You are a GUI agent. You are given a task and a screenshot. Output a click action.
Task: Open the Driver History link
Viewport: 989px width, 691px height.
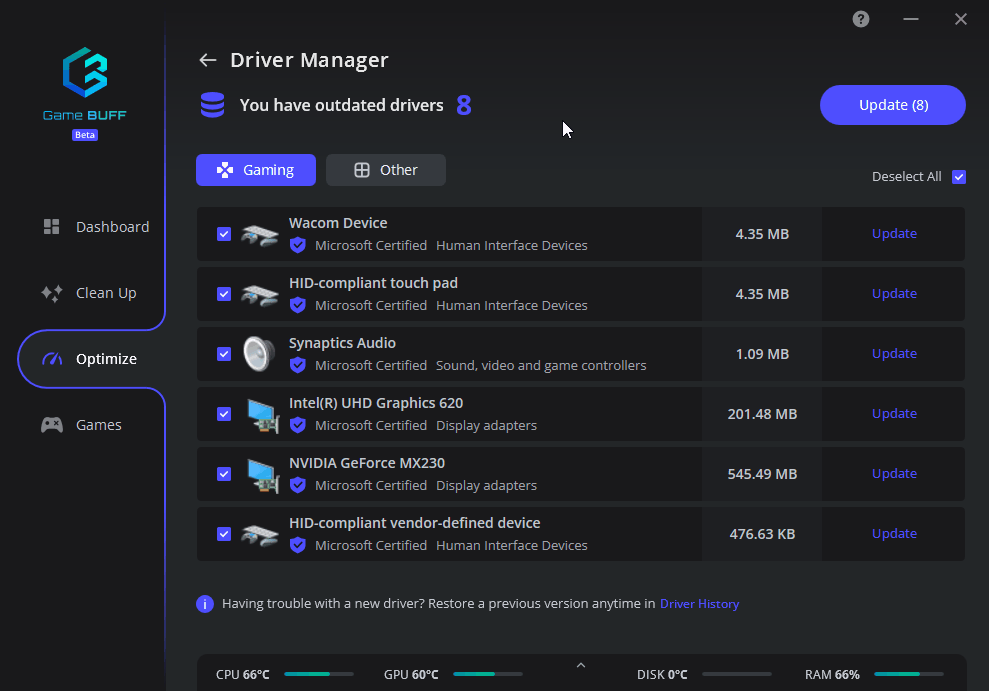point(699,604)
